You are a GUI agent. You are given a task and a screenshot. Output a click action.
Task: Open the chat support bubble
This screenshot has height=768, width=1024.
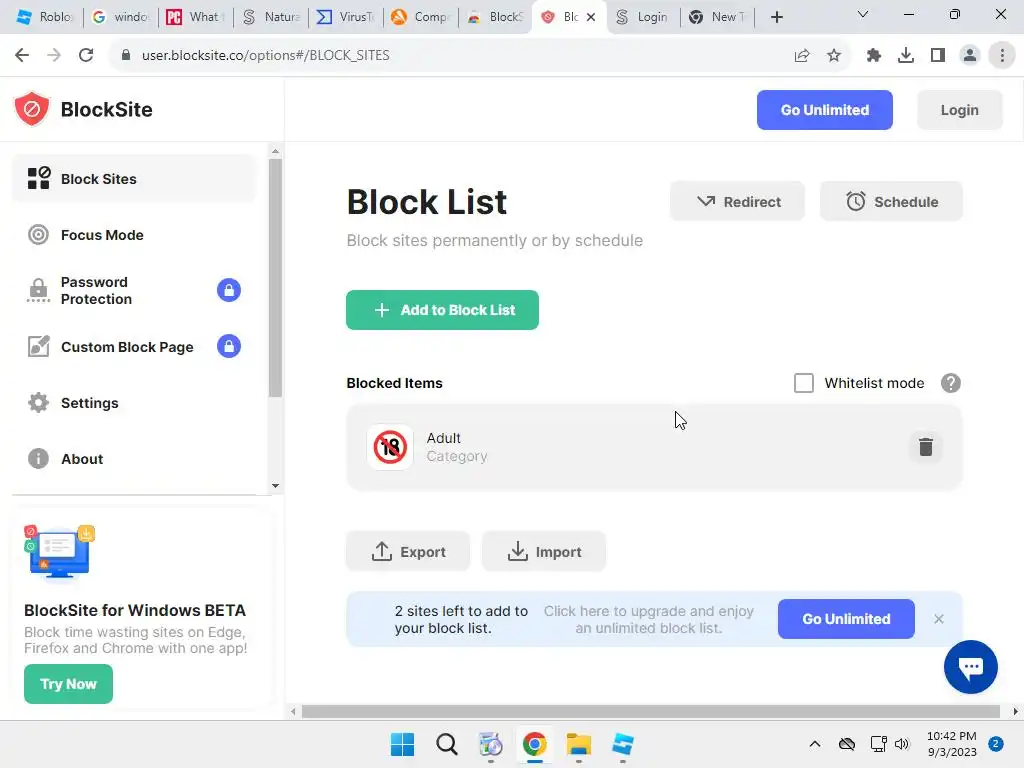970,667
